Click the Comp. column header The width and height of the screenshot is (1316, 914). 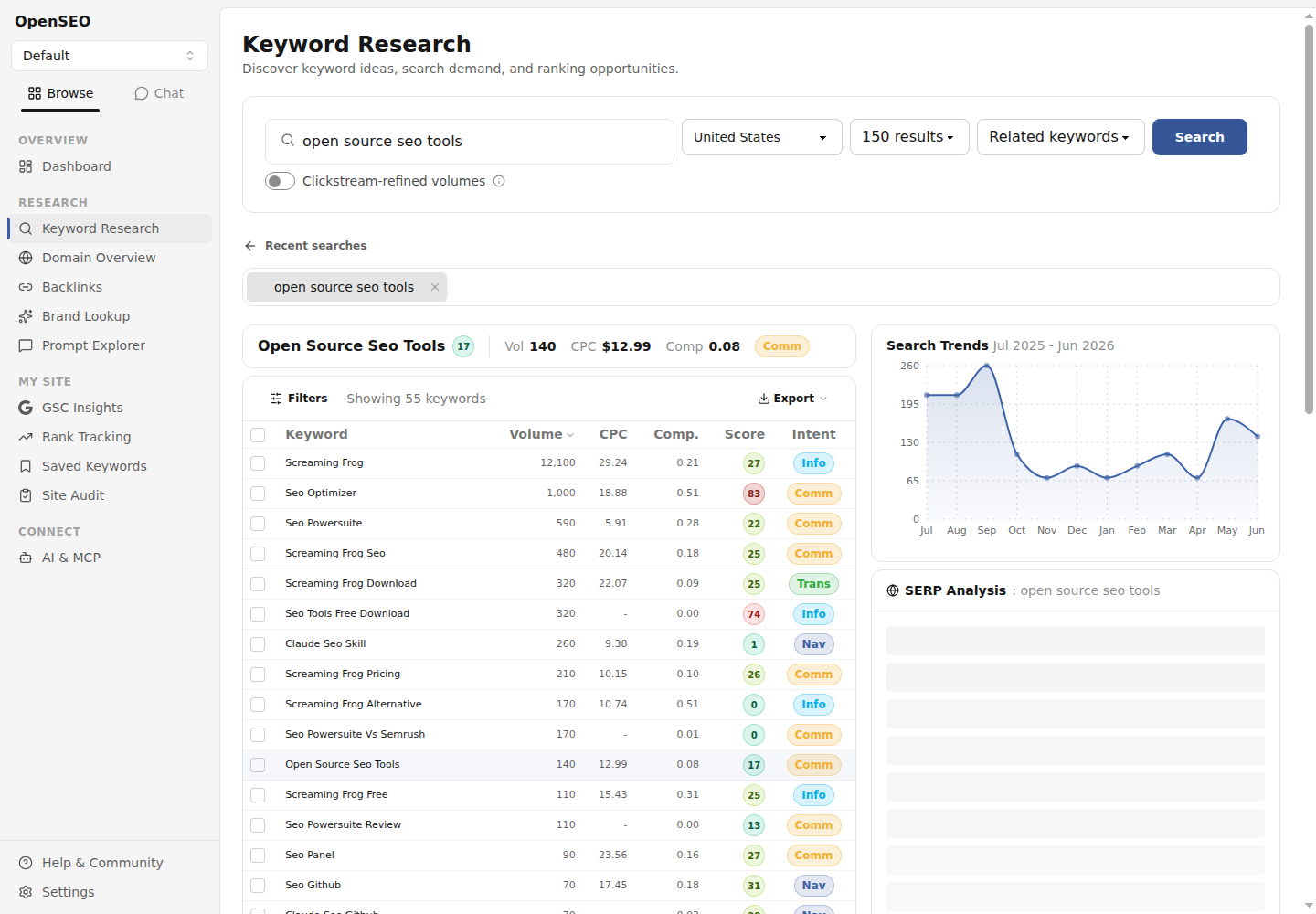[x=676, y=434]
